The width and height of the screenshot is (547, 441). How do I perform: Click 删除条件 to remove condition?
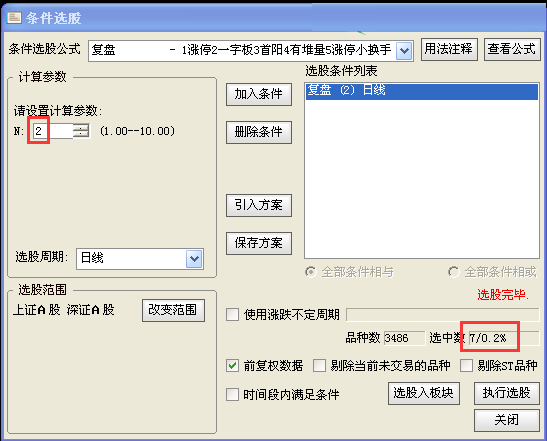(x=259, y=132)
